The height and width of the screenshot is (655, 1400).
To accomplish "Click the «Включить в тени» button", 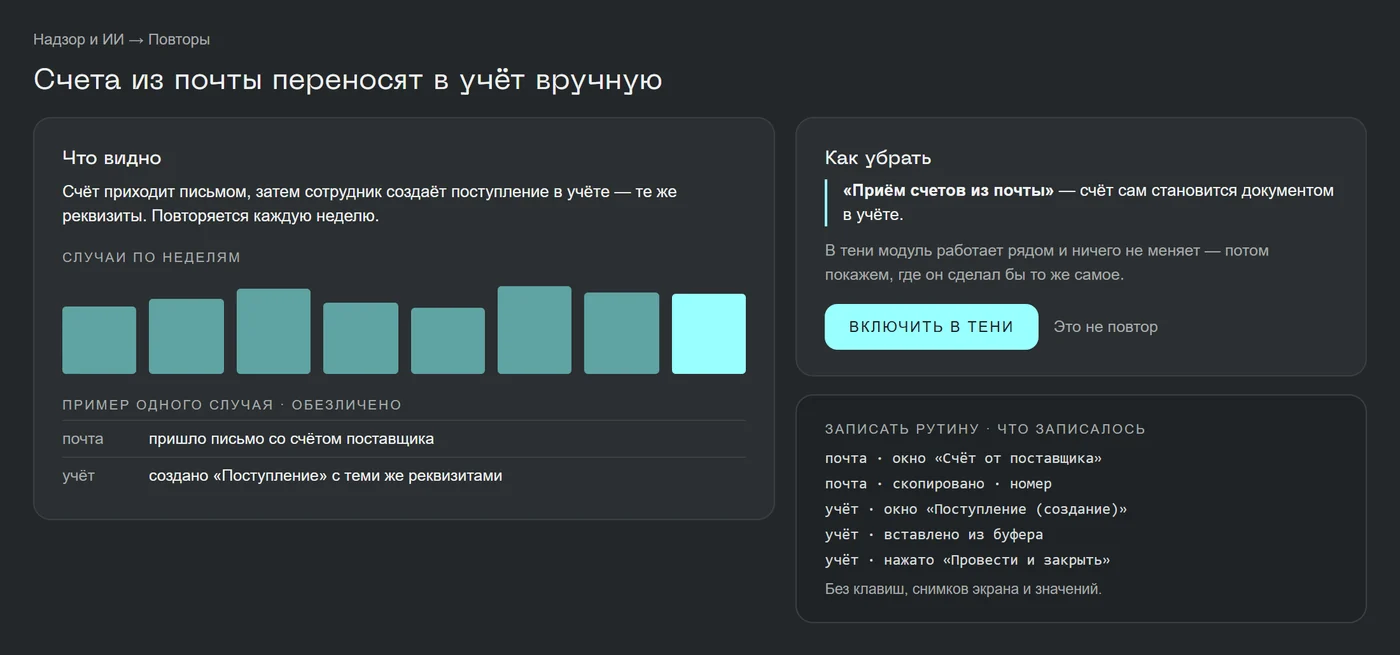I will (x=931, y=327).
